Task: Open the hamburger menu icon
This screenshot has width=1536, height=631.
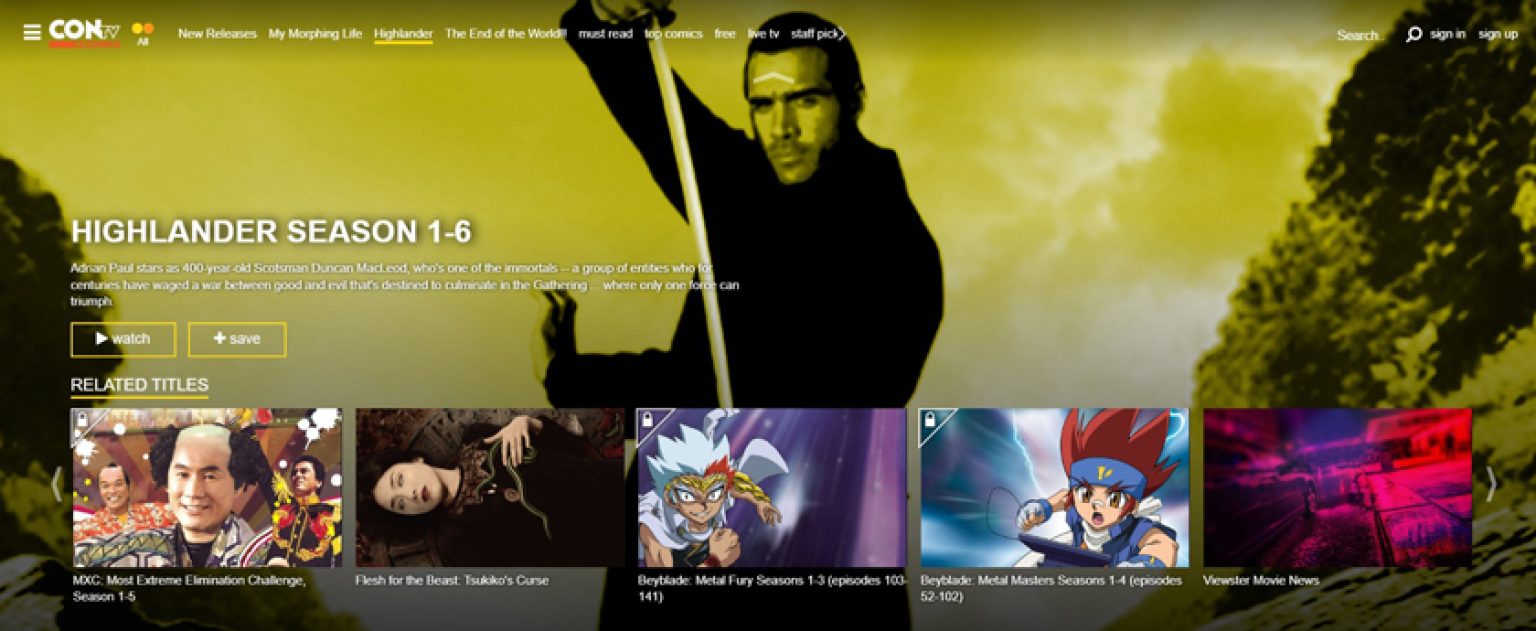Action: click(x=32, y=33)
